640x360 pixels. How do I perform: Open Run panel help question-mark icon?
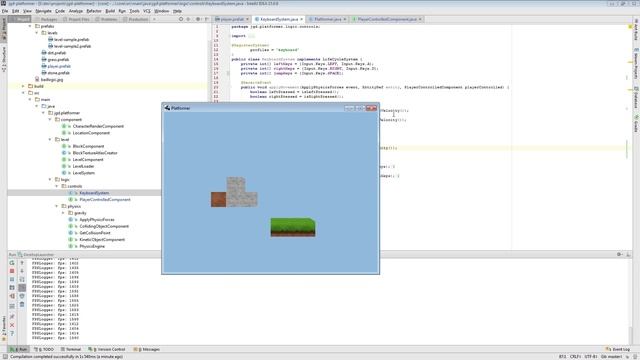coord(12,333)
